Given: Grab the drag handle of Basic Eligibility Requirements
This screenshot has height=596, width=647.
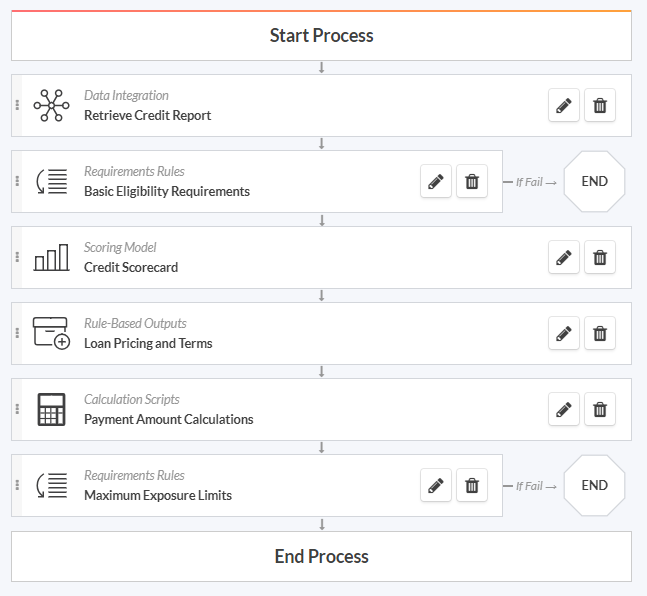Looking at the screenshot, I should point(17,181).
